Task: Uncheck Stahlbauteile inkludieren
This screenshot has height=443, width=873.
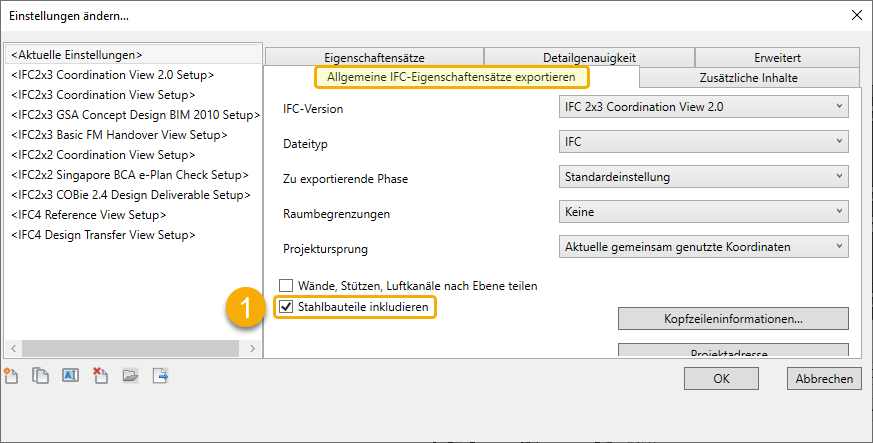Action: (x=286, y=307)
